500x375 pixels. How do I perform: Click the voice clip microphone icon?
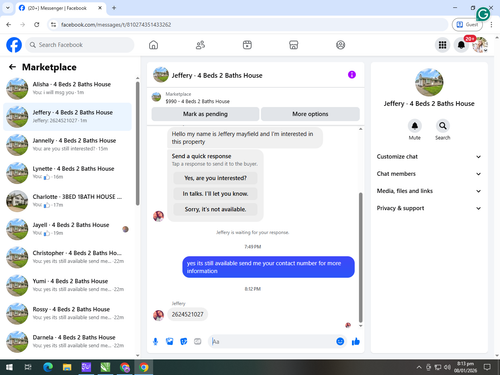pos(155,341)
